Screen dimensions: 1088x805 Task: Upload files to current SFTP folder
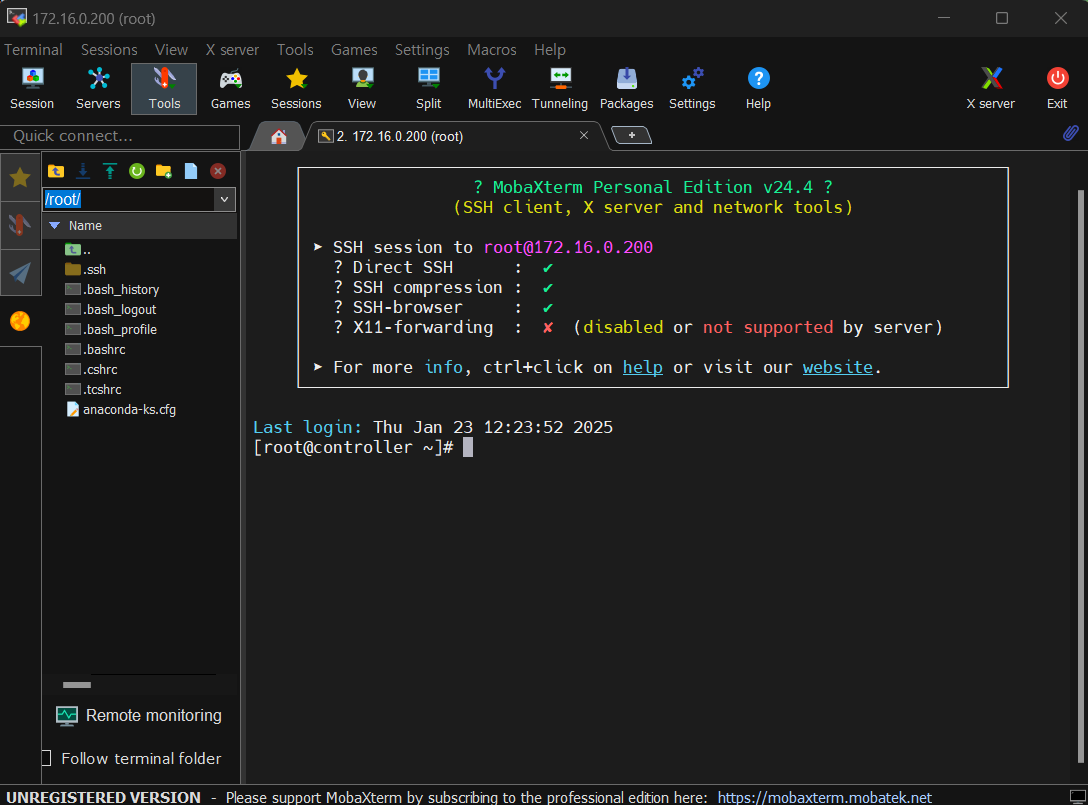pyautogui.click(x=110, y=171)
